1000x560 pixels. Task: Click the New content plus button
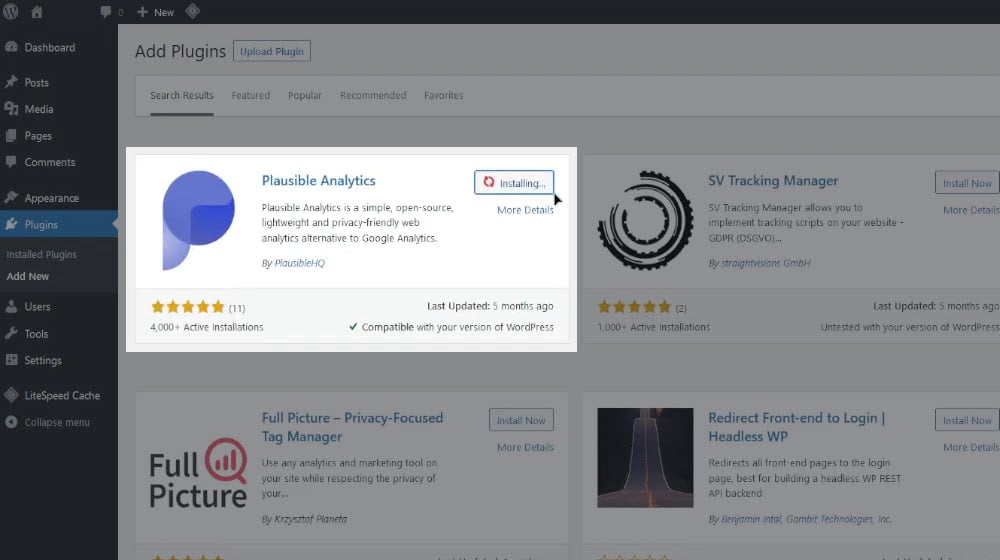(x=155, y=12)
